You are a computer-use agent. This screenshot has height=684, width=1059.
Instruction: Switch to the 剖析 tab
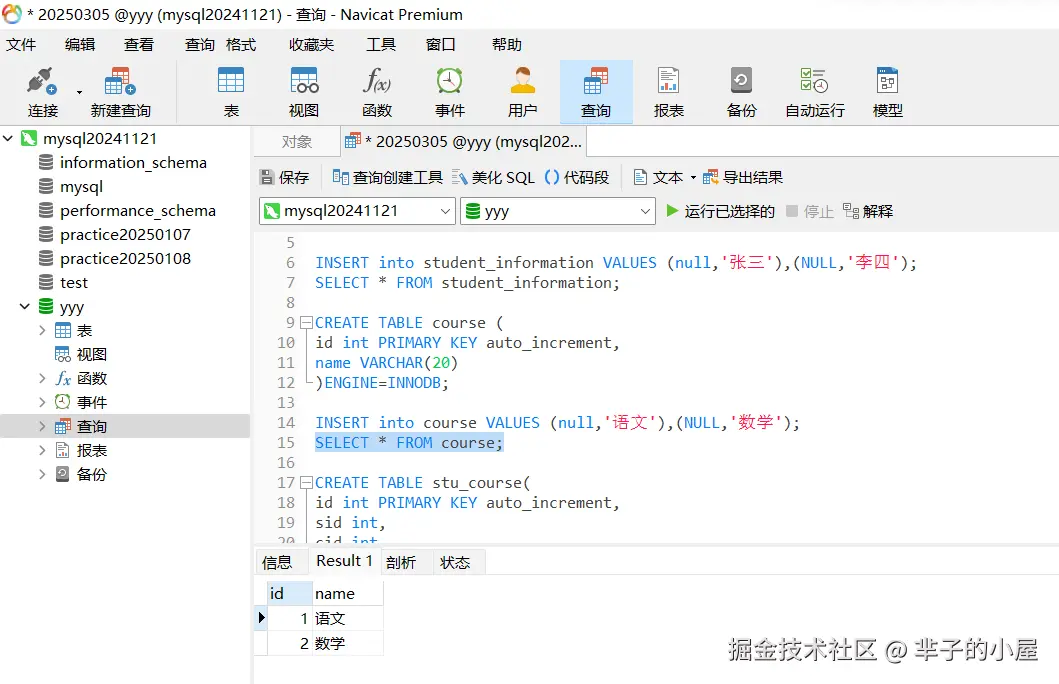pos(401,562)
